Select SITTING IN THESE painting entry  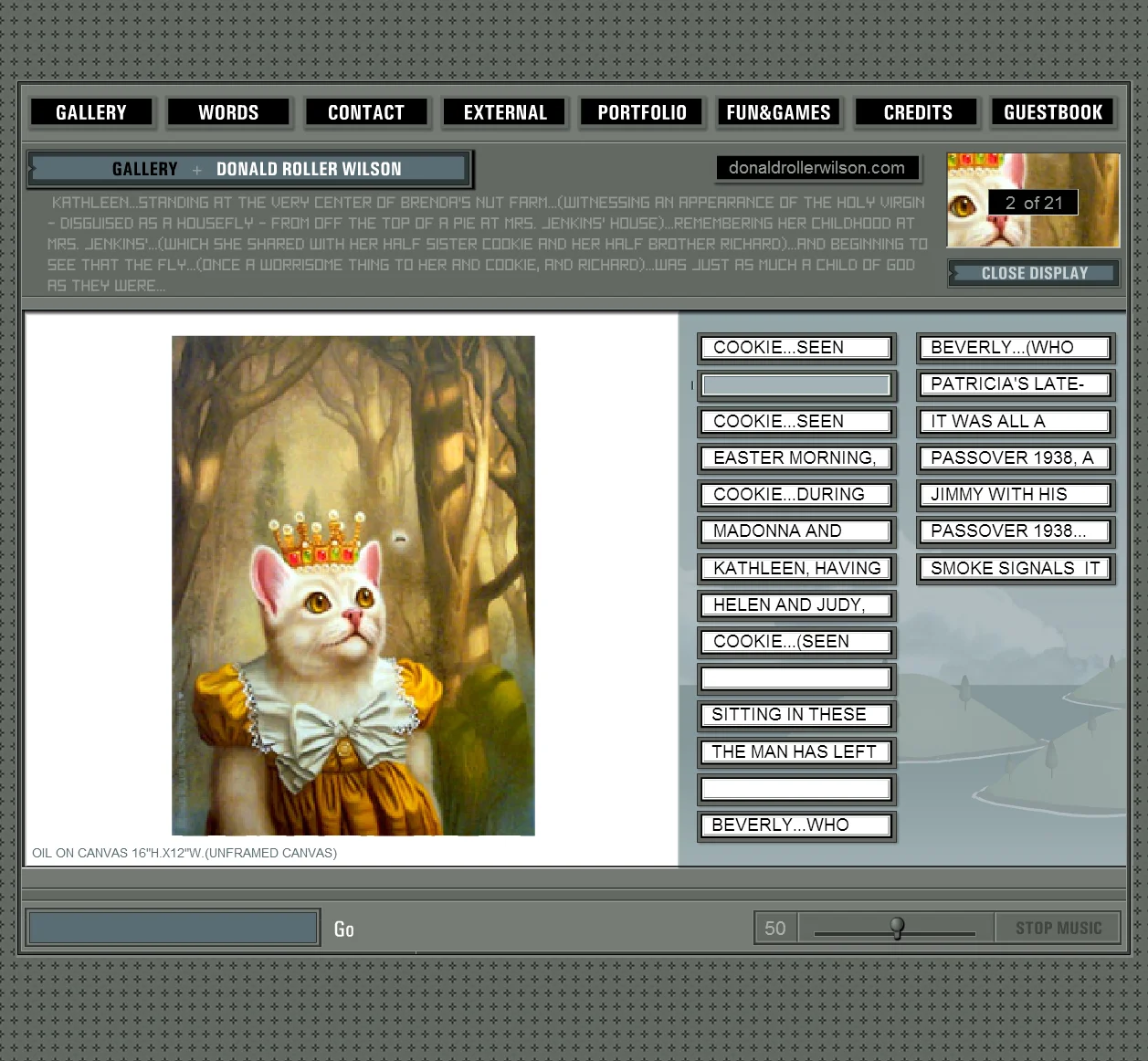coord(795,714)
